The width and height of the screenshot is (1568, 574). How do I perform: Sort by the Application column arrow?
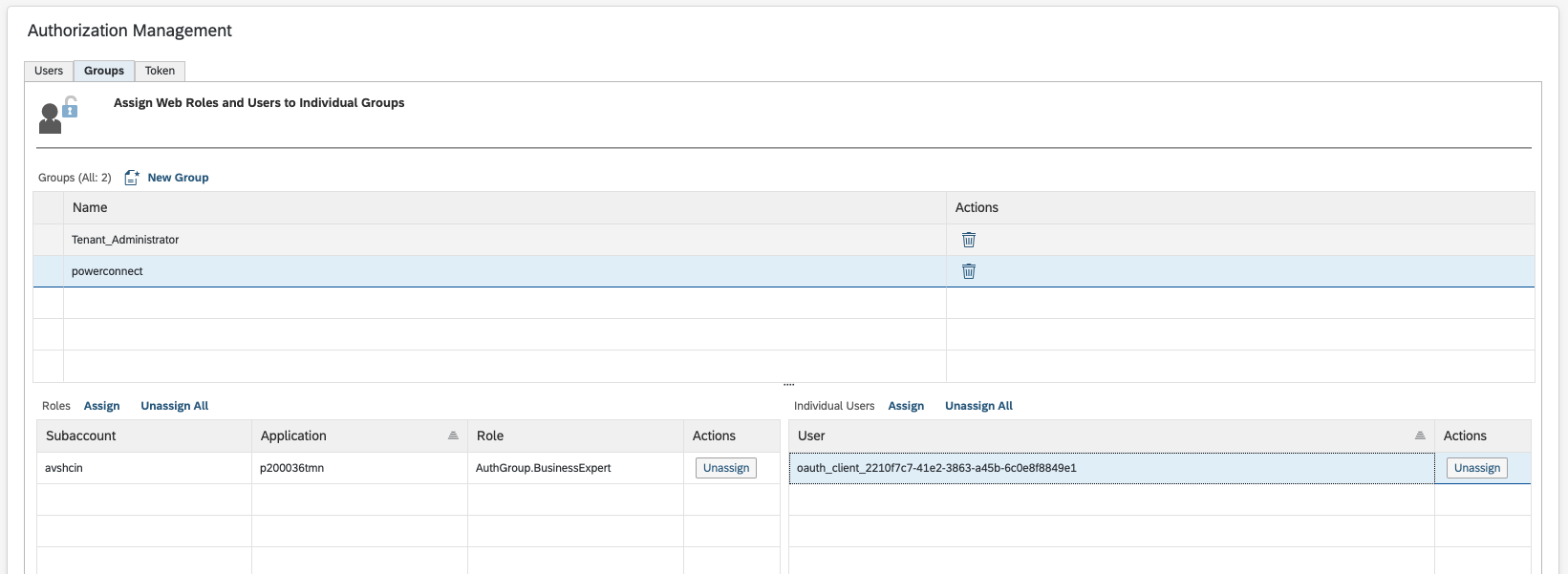[453, 436]
